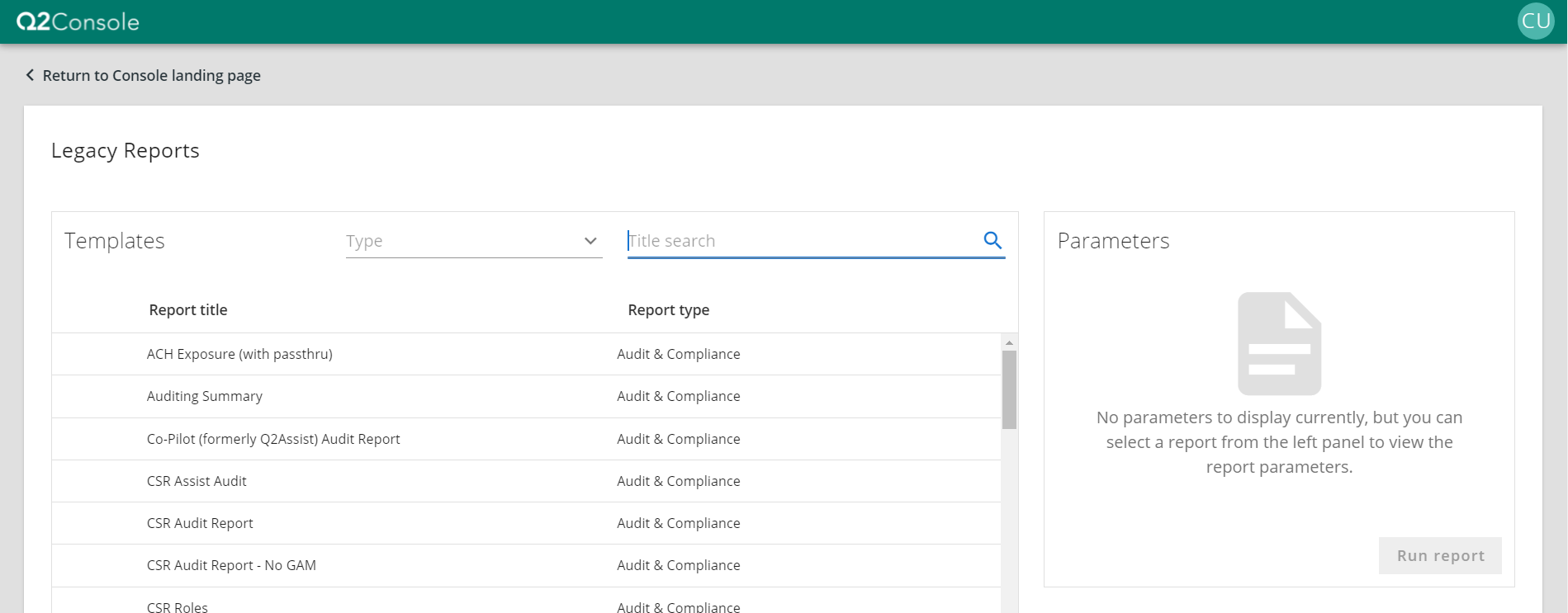Click the Report type column header
The height and width of the screenshot is (613, 1568).
click(x=668, y=309)
